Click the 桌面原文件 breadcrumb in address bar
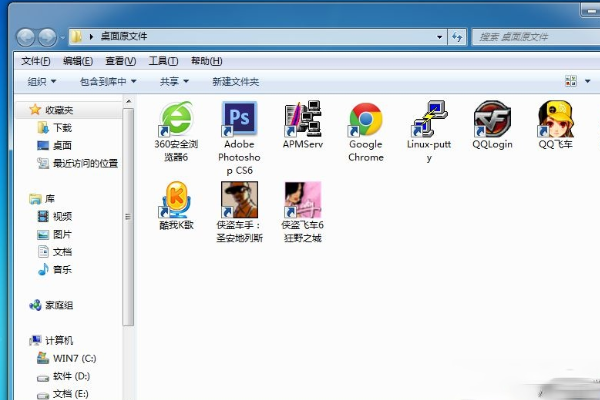Image resolution: width=600 pixels, height=400 pixels. 124,37
